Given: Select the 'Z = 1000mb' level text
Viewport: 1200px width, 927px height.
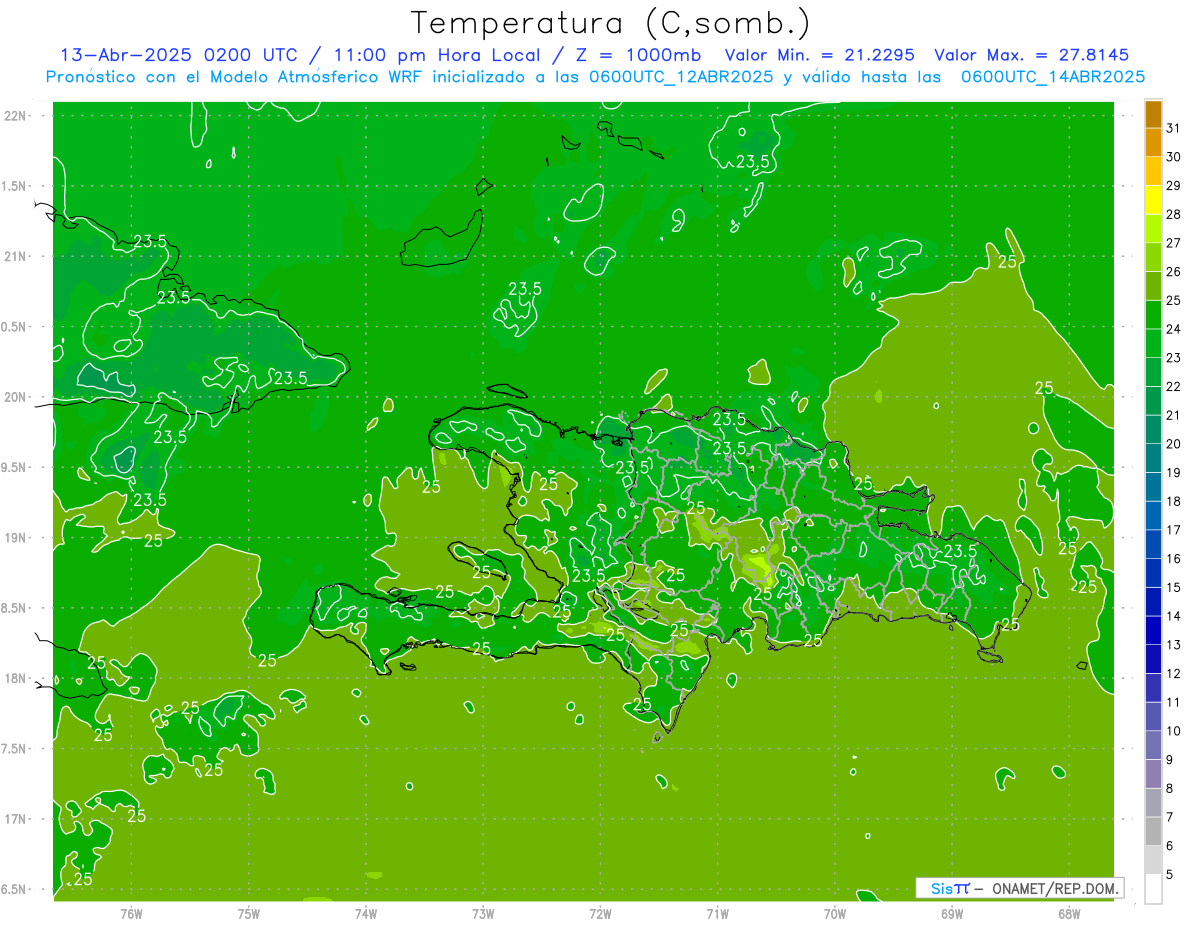Looking at the screenshot, I should 638,55.
